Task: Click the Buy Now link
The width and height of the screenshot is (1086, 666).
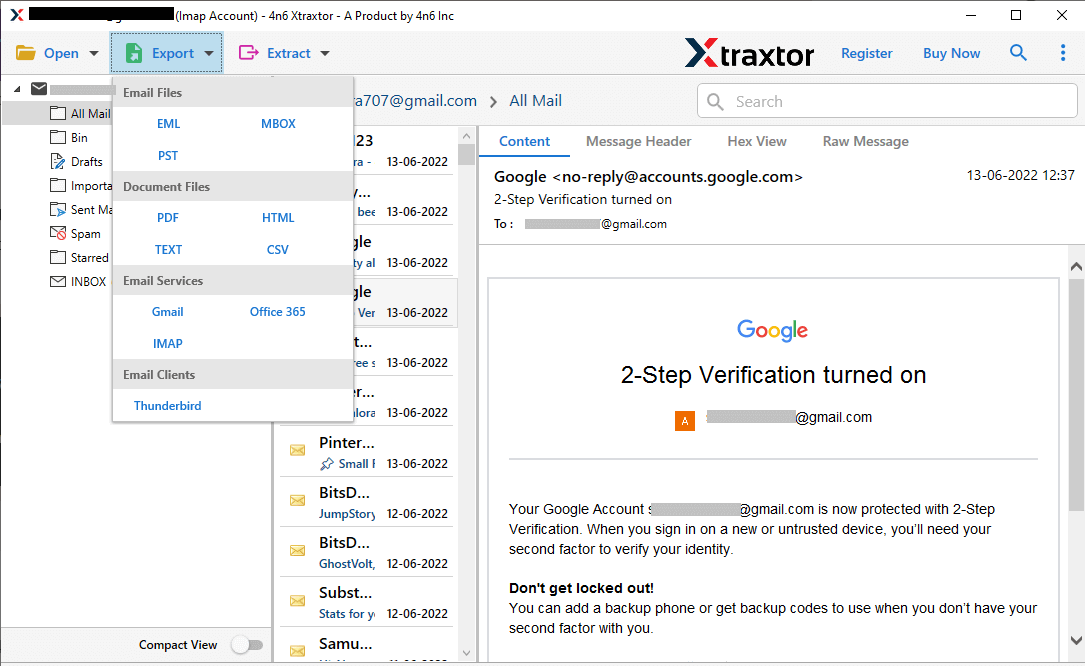Action: (x=951, y=53)
